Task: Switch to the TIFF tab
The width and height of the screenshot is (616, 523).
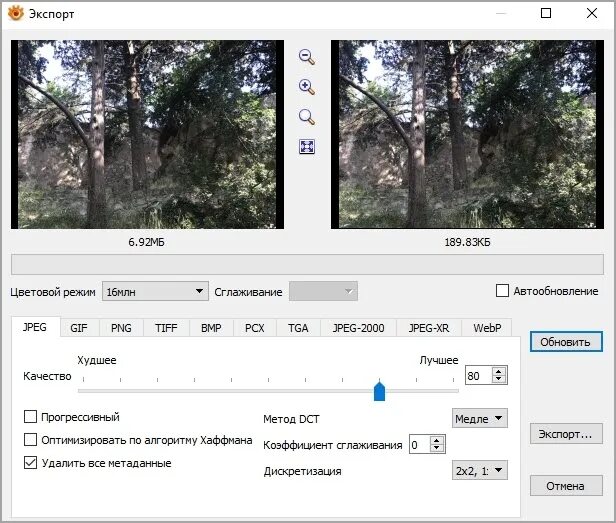Action: (166, 328)
